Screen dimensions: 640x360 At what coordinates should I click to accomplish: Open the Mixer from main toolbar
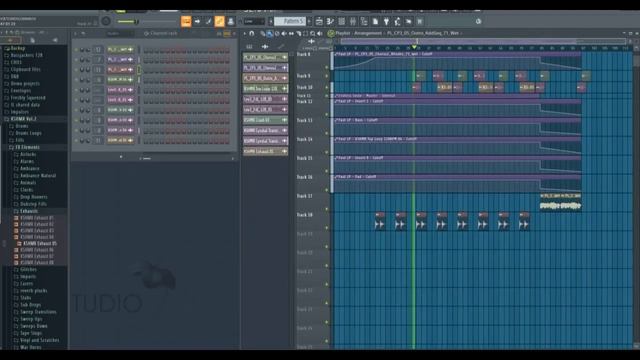(353, 21)
